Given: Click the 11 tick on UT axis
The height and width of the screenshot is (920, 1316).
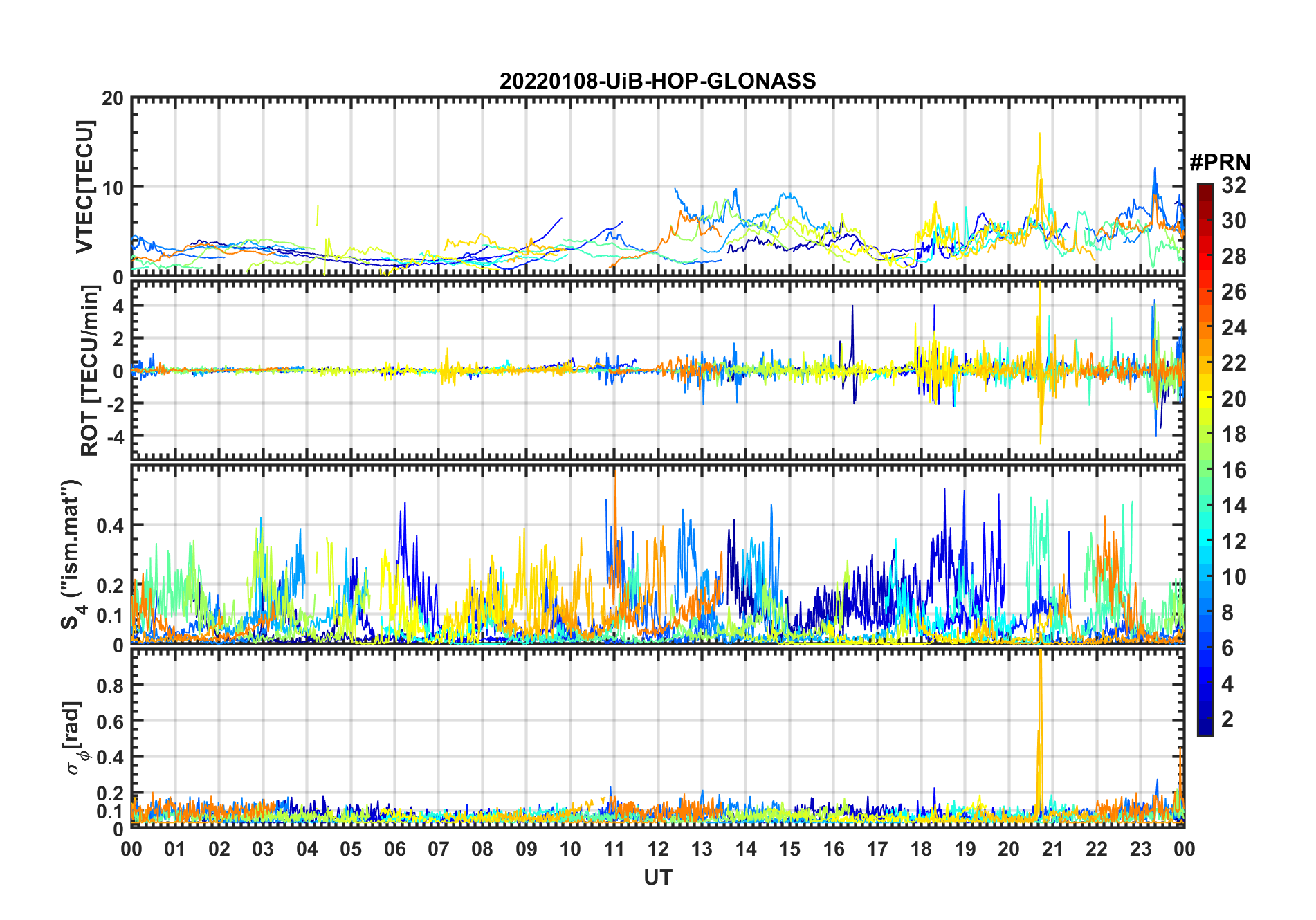Looking at the screenshot, I should pyautogui.click(x=614, y=849).
